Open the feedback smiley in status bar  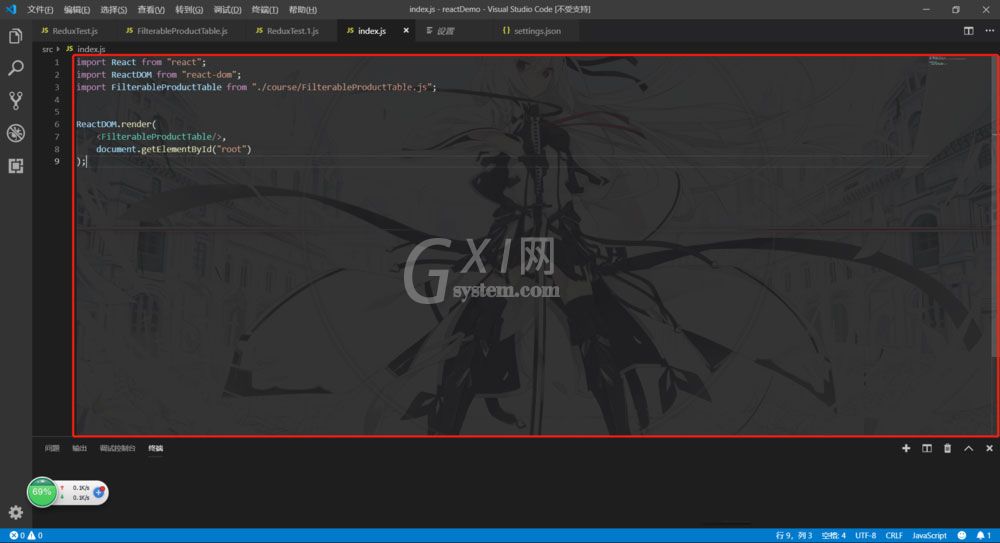pyautogui.click(x=961, y=535)
